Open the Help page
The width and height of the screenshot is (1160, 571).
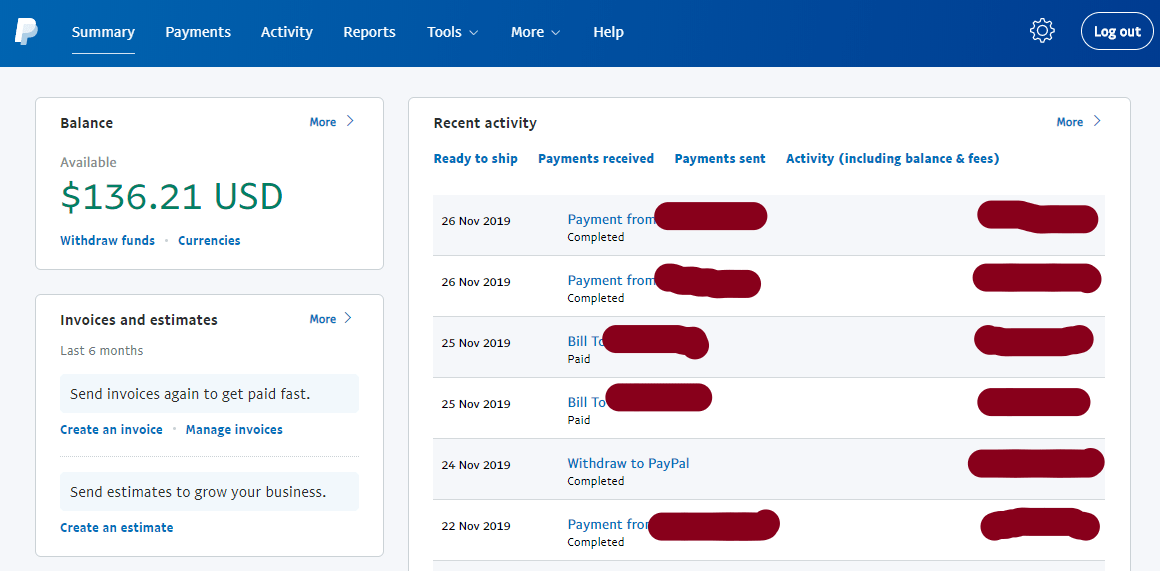click(608, 32)
